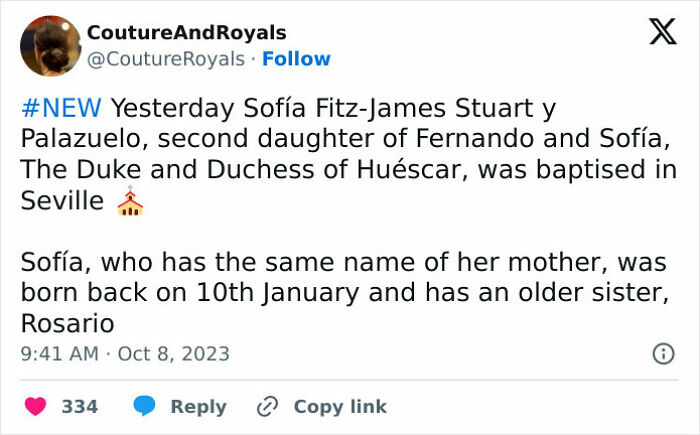
Task: Like the tweet with the heart icon
Action: click(x=36, y=407)
